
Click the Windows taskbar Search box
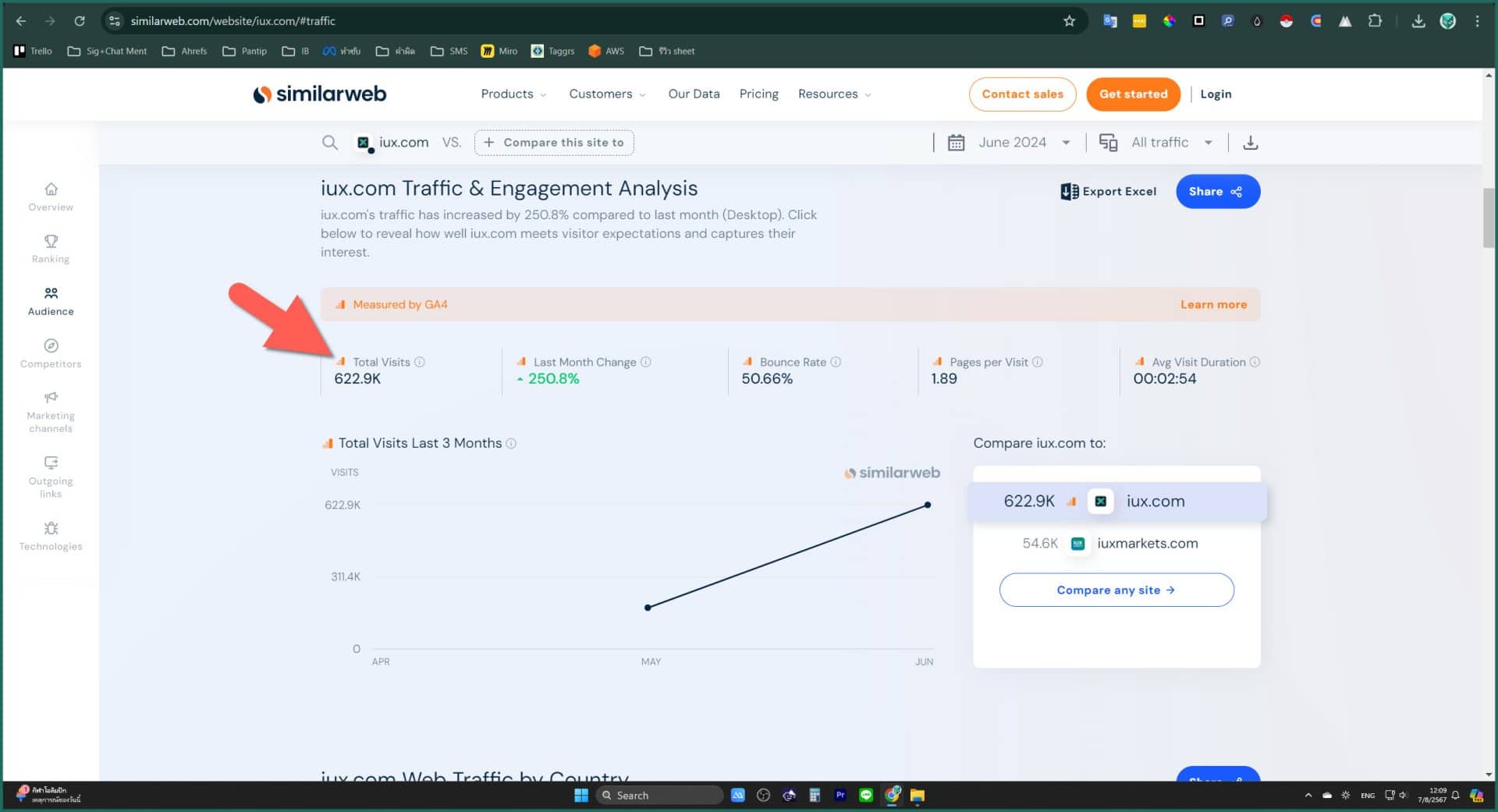click(660, 795)
